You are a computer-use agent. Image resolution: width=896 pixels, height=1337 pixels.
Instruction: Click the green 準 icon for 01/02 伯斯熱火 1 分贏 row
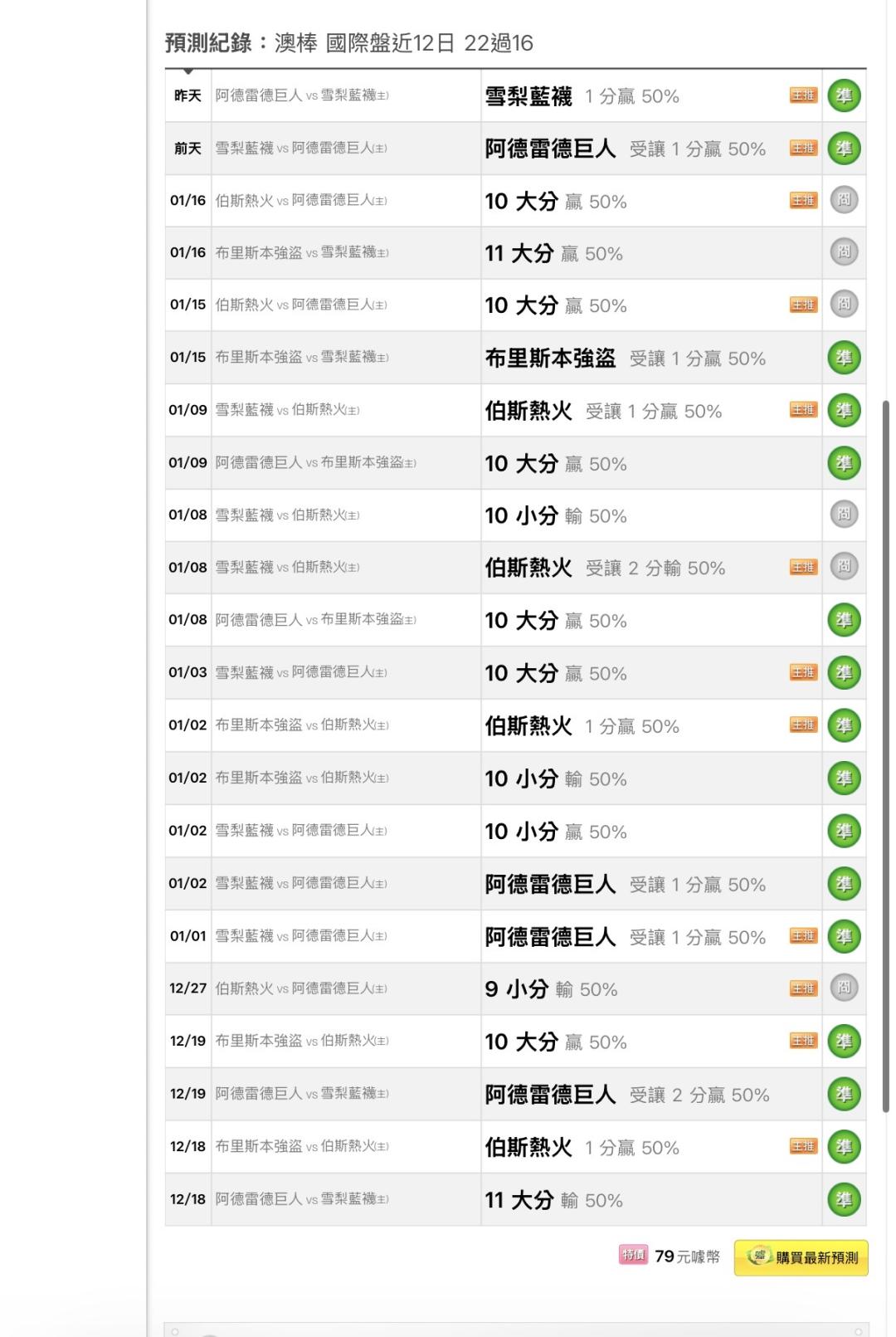click(x=844, y=725)
